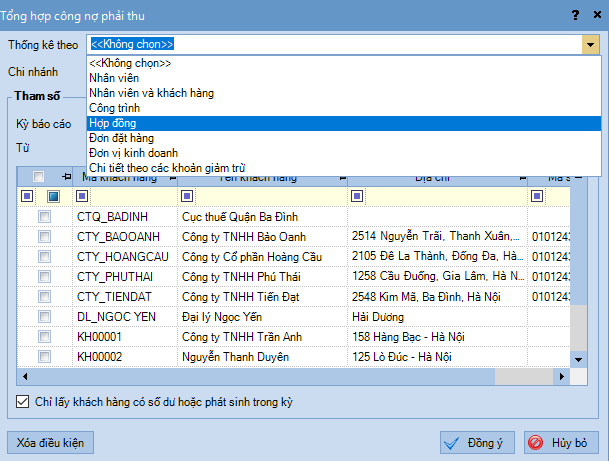Toggle select-all checkbox in grid header
609x461 pixels.
click(x=38, y=177)
